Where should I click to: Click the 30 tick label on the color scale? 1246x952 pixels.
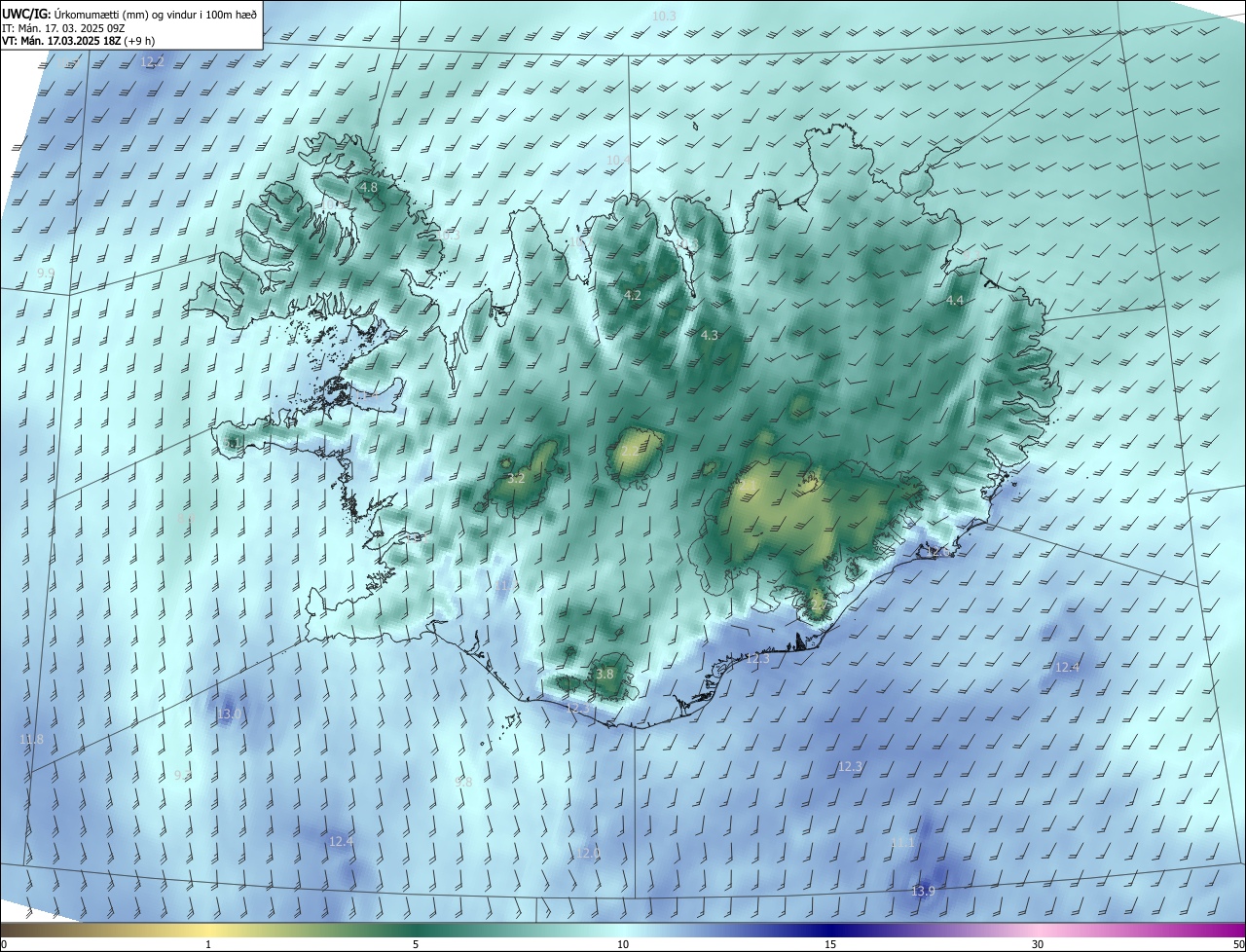(x=1038, y=945)
